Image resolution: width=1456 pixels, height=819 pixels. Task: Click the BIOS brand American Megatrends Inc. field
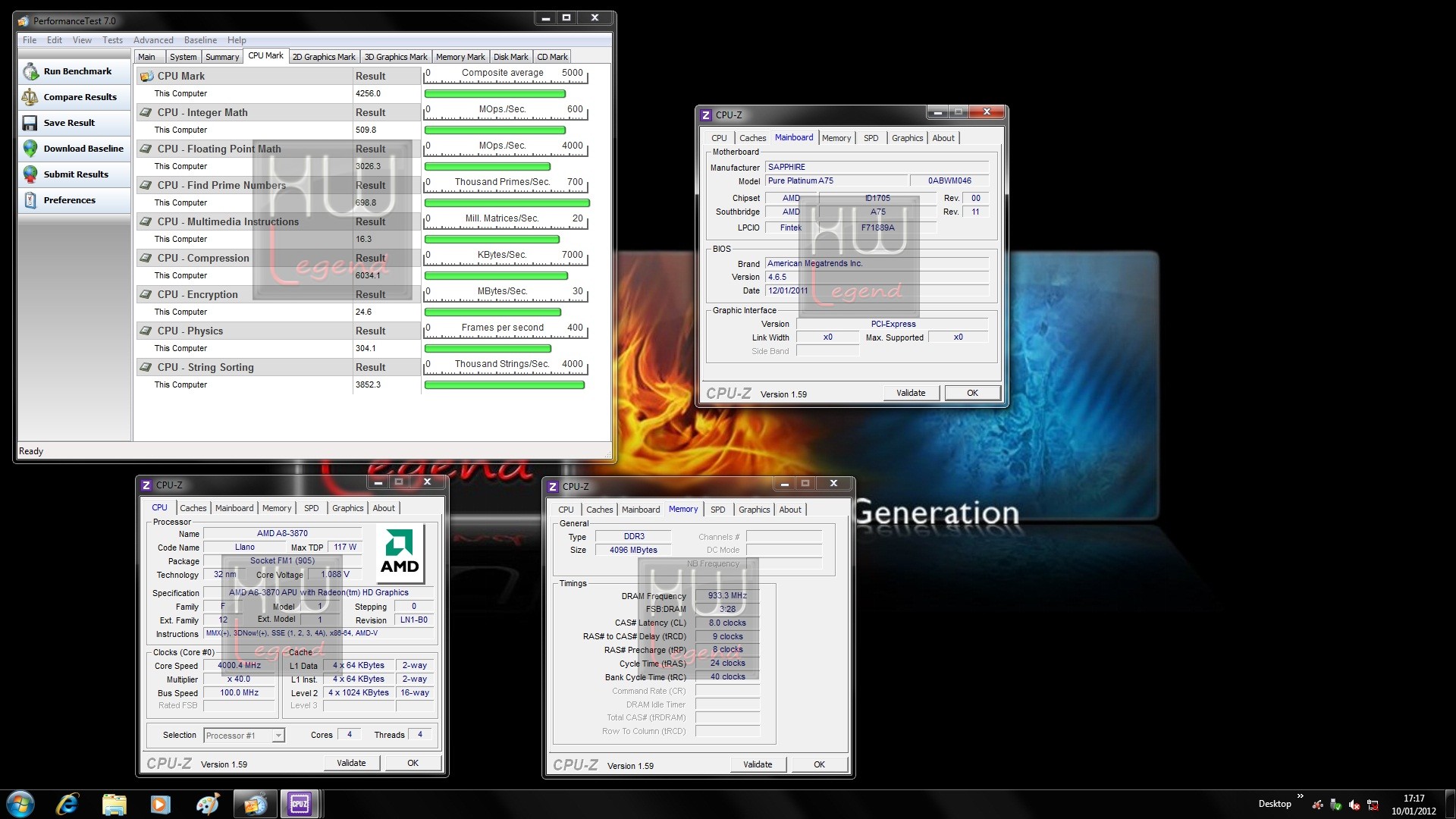click(877, 264)
